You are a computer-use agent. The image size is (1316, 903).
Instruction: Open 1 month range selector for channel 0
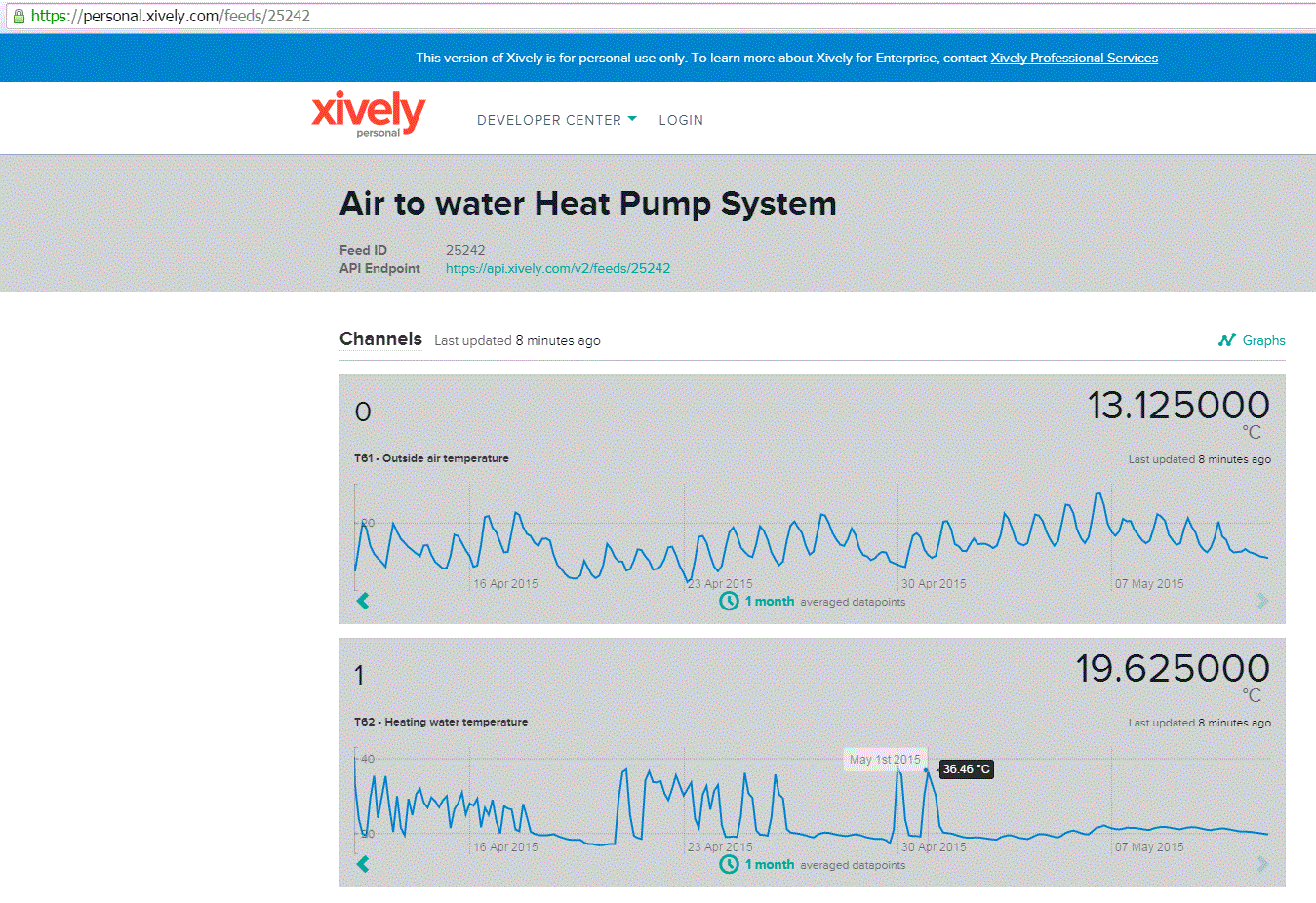click(770, 602)
